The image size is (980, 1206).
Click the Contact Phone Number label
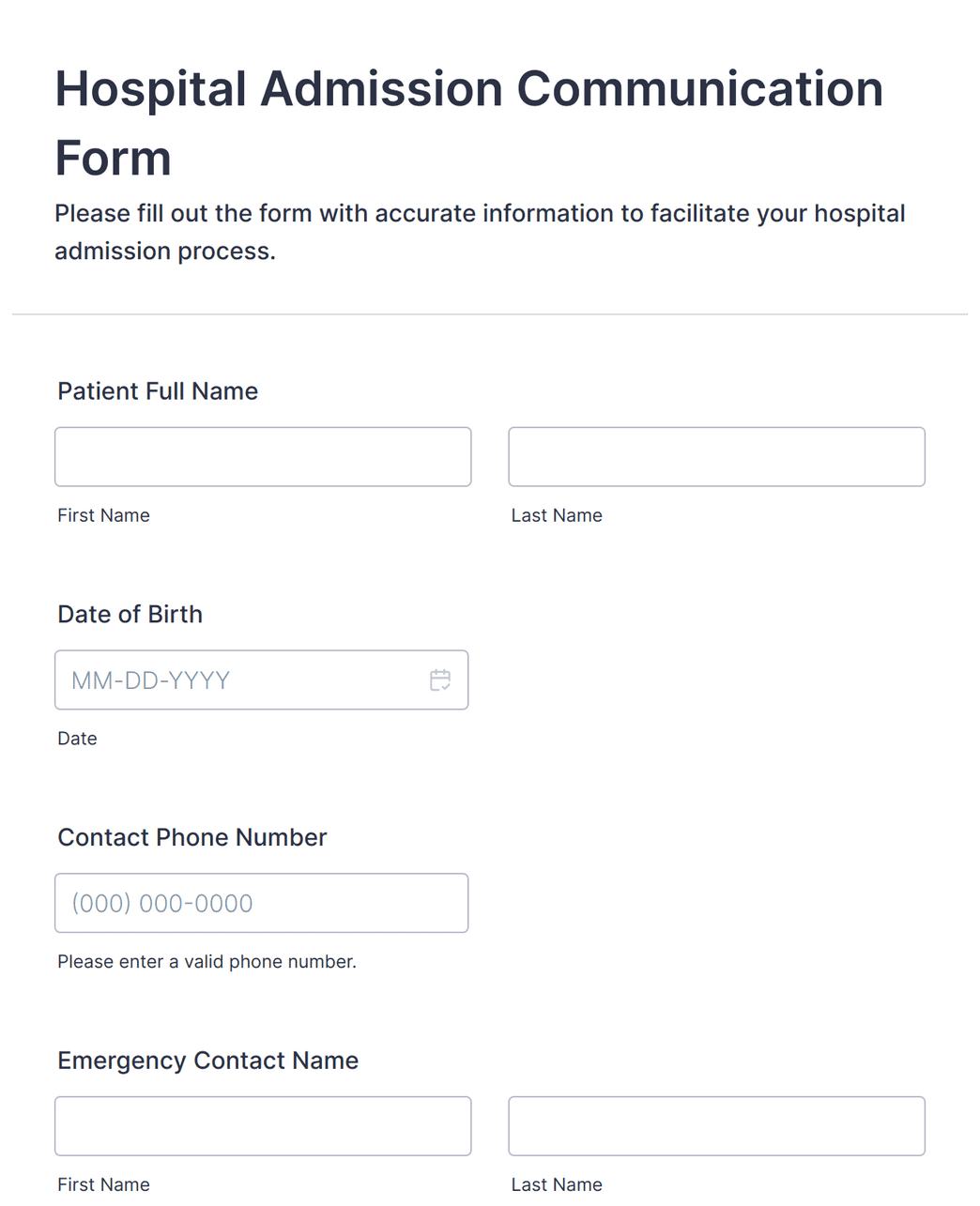192,837
